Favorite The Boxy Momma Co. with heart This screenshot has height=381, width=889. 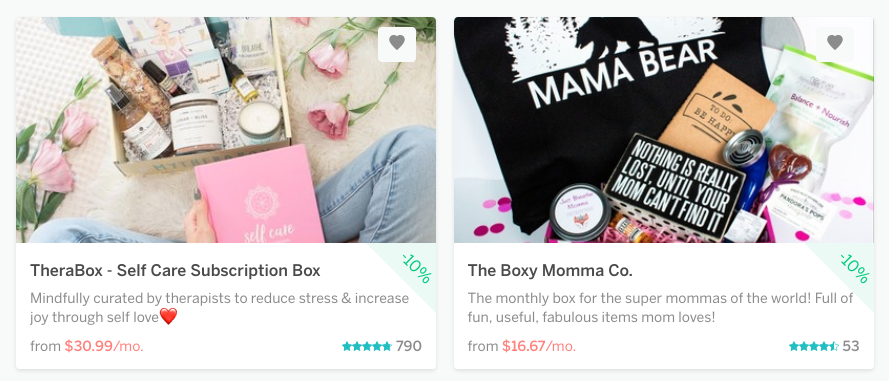[x=835, y=44]
